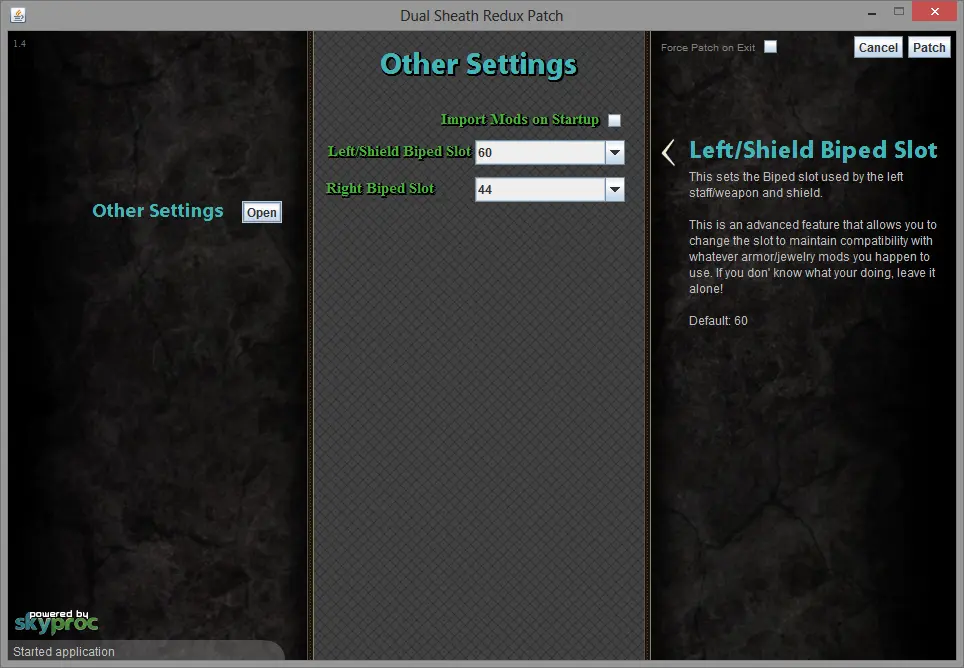Select Other Settings entry in left panel
The width and height of the screenshot is (964, 668).
tap(158, 211)
